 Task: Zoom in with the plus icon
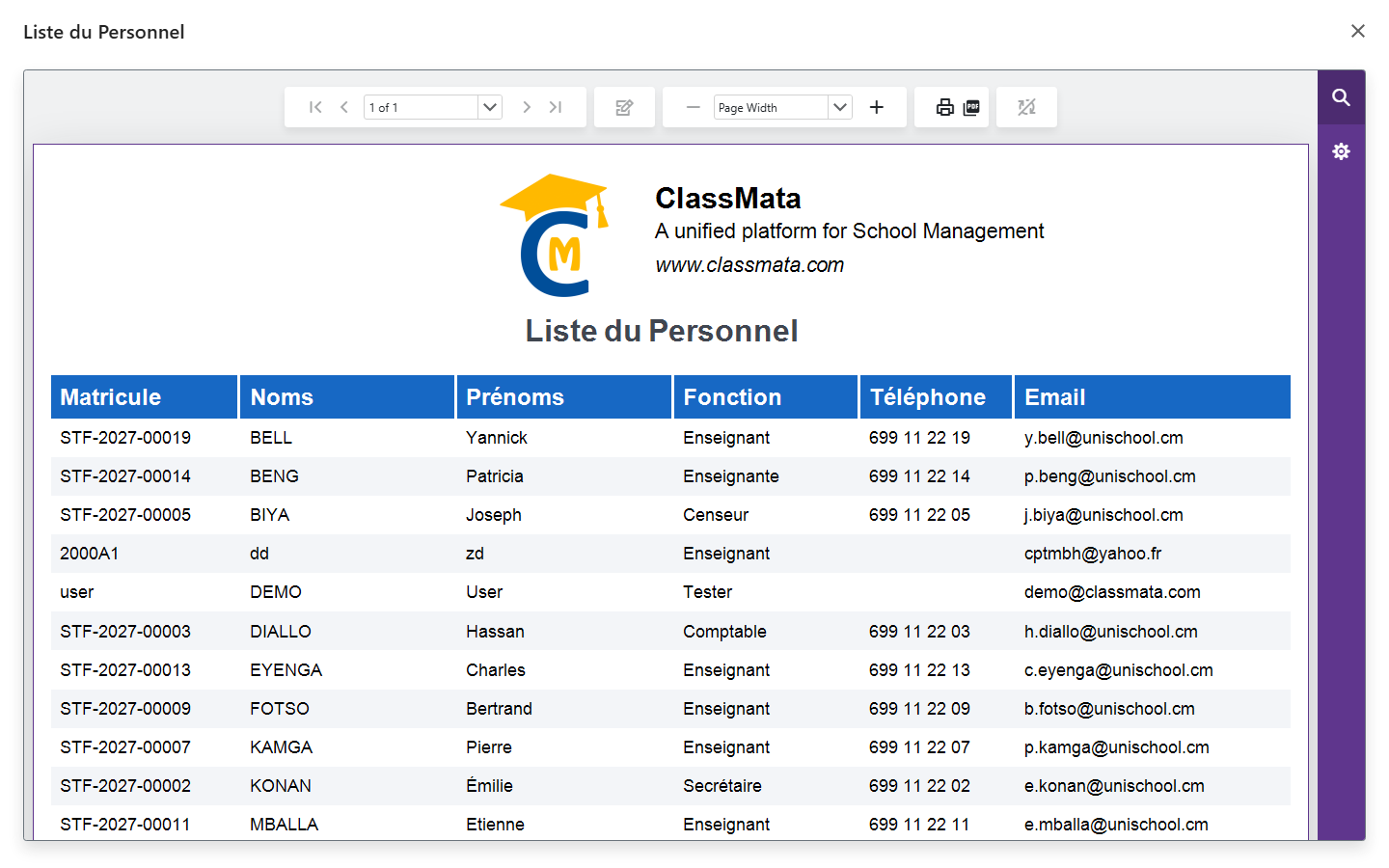877,107
